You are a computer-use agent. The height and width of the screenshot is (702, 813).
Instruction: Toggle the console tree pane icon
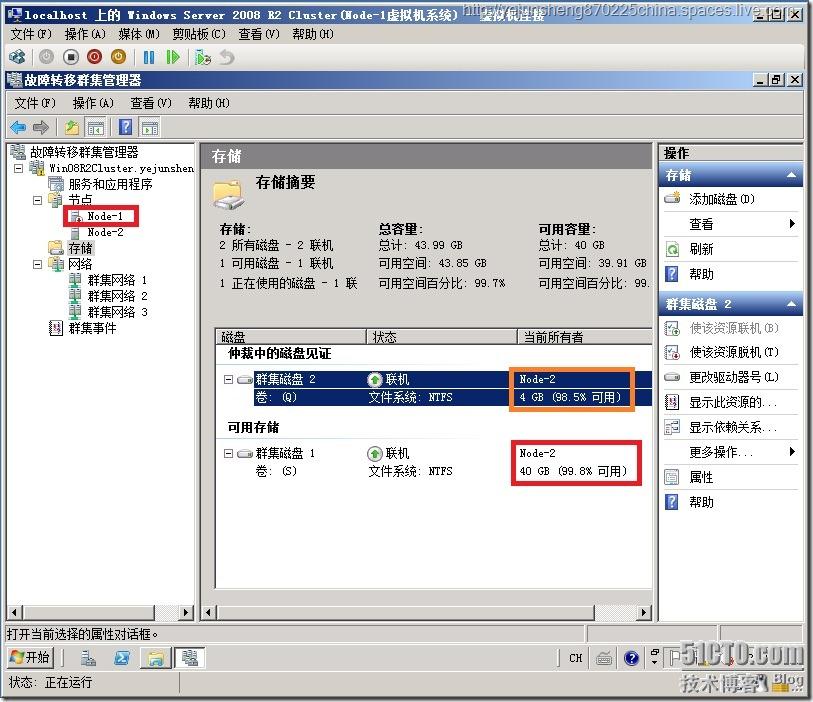[x=95, y=128]
